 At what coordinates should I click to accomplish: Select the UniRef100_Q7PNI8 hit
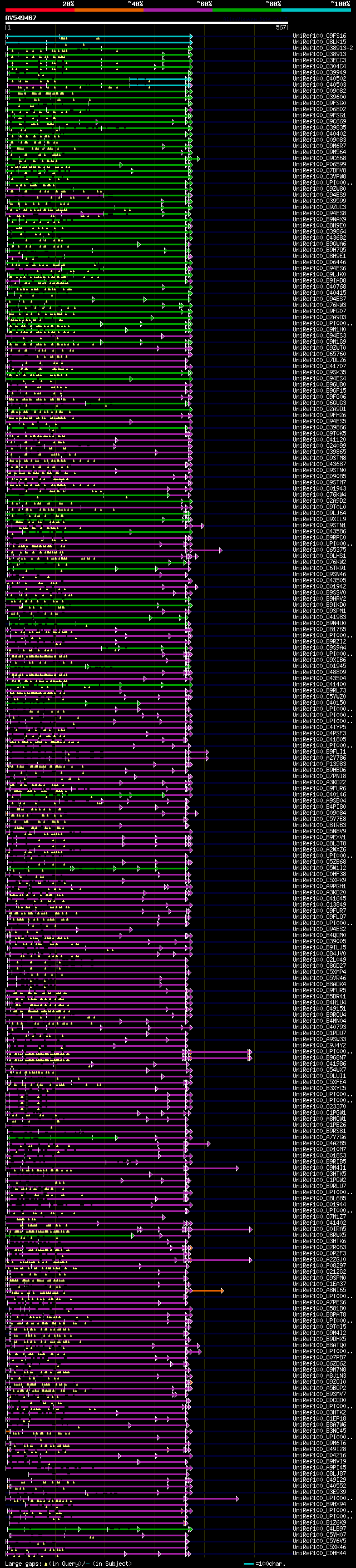point(319,776)
